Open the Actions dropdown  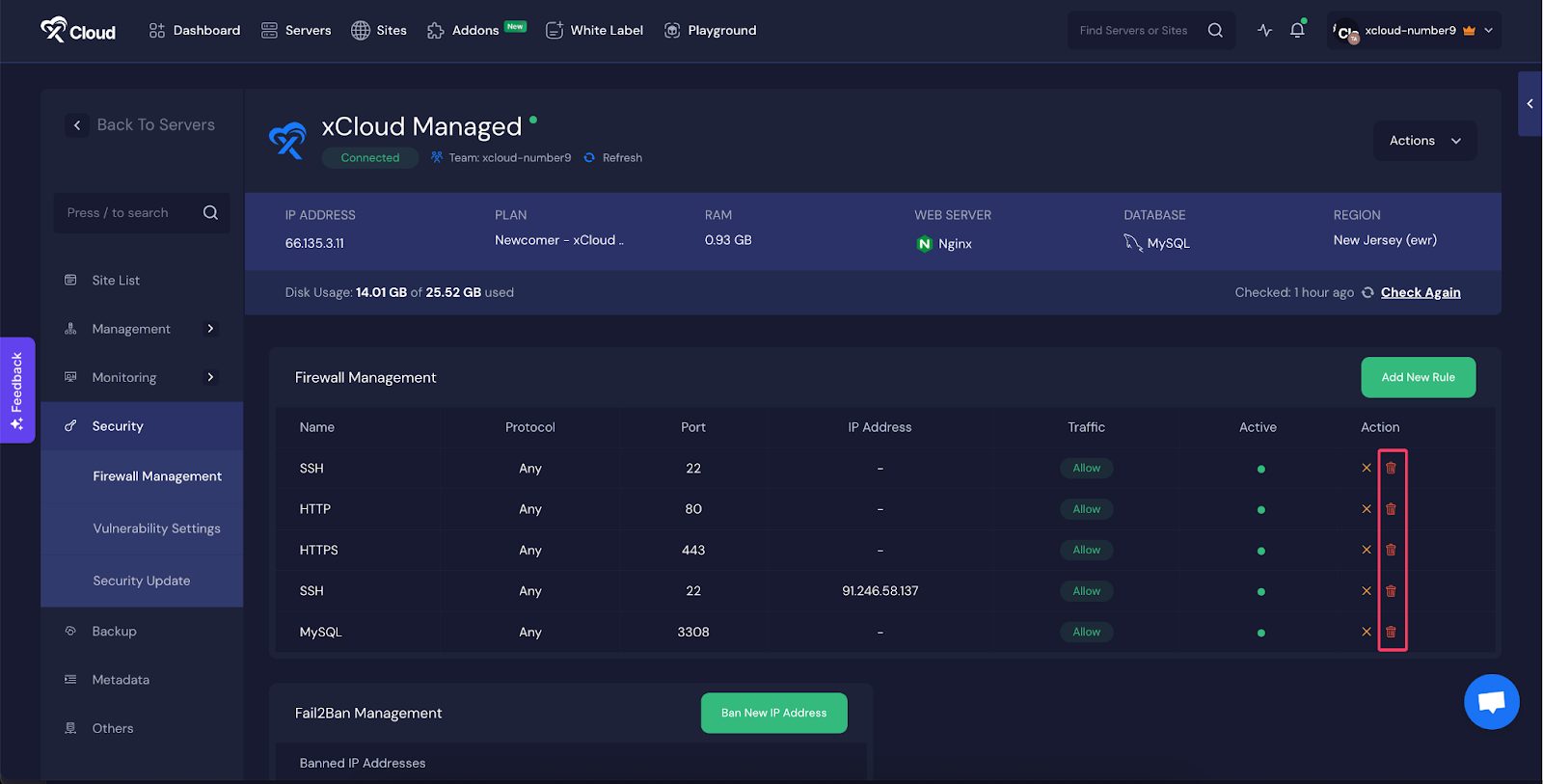coord(1424,141)
